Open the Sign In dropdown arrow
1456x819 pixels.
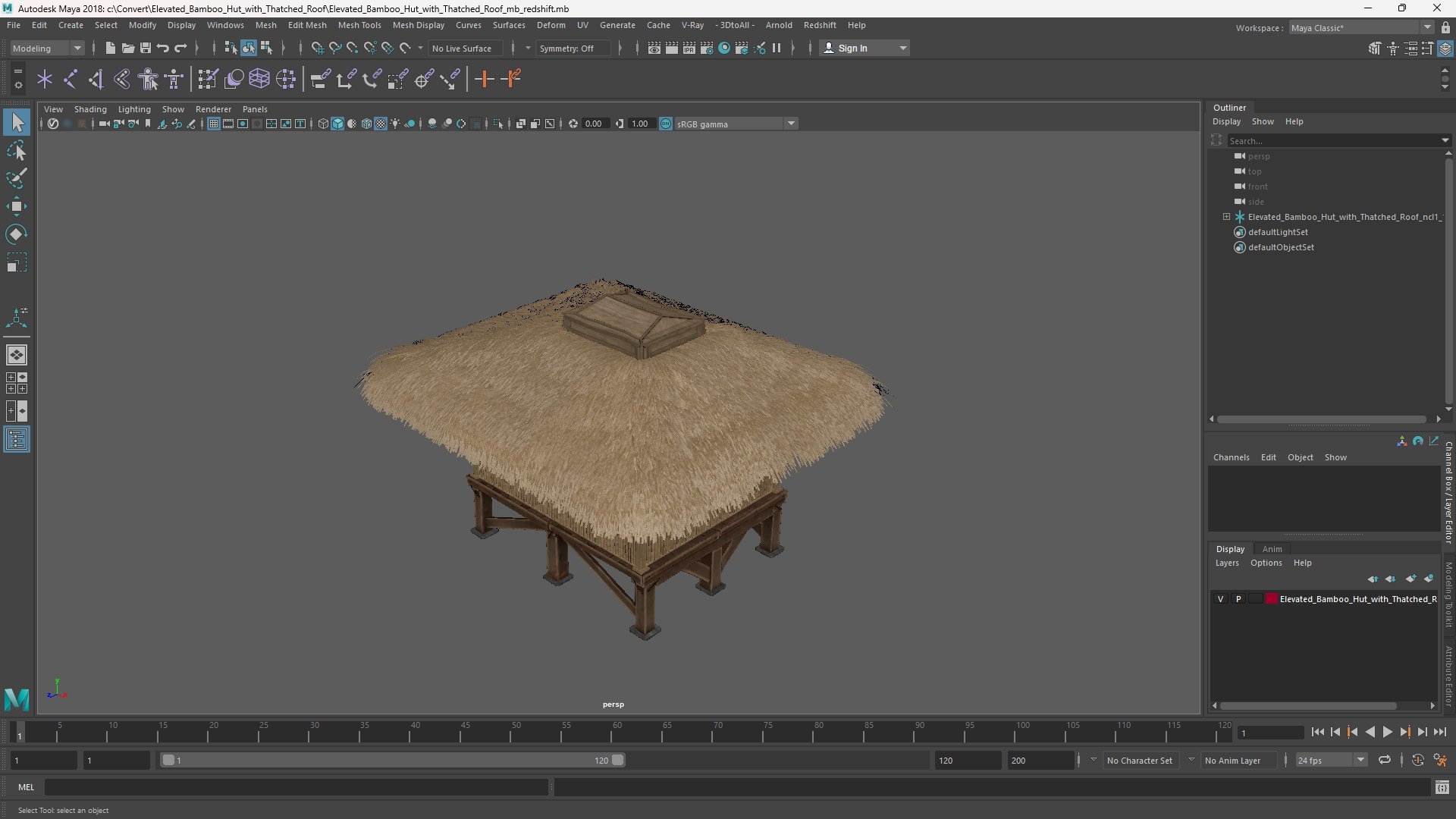[x=902, y=48]
